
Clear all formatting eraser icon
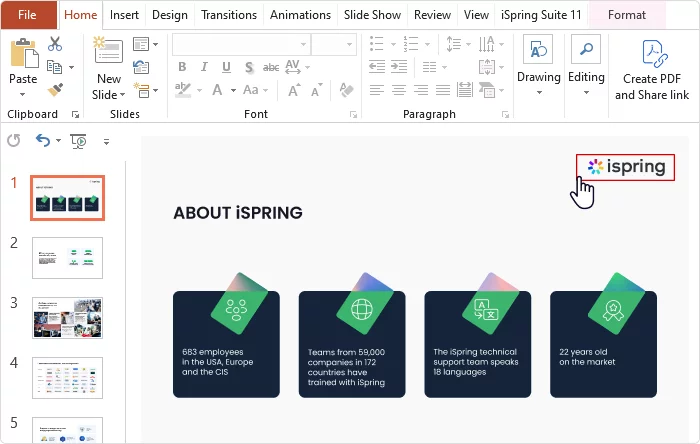coord(346,91)
